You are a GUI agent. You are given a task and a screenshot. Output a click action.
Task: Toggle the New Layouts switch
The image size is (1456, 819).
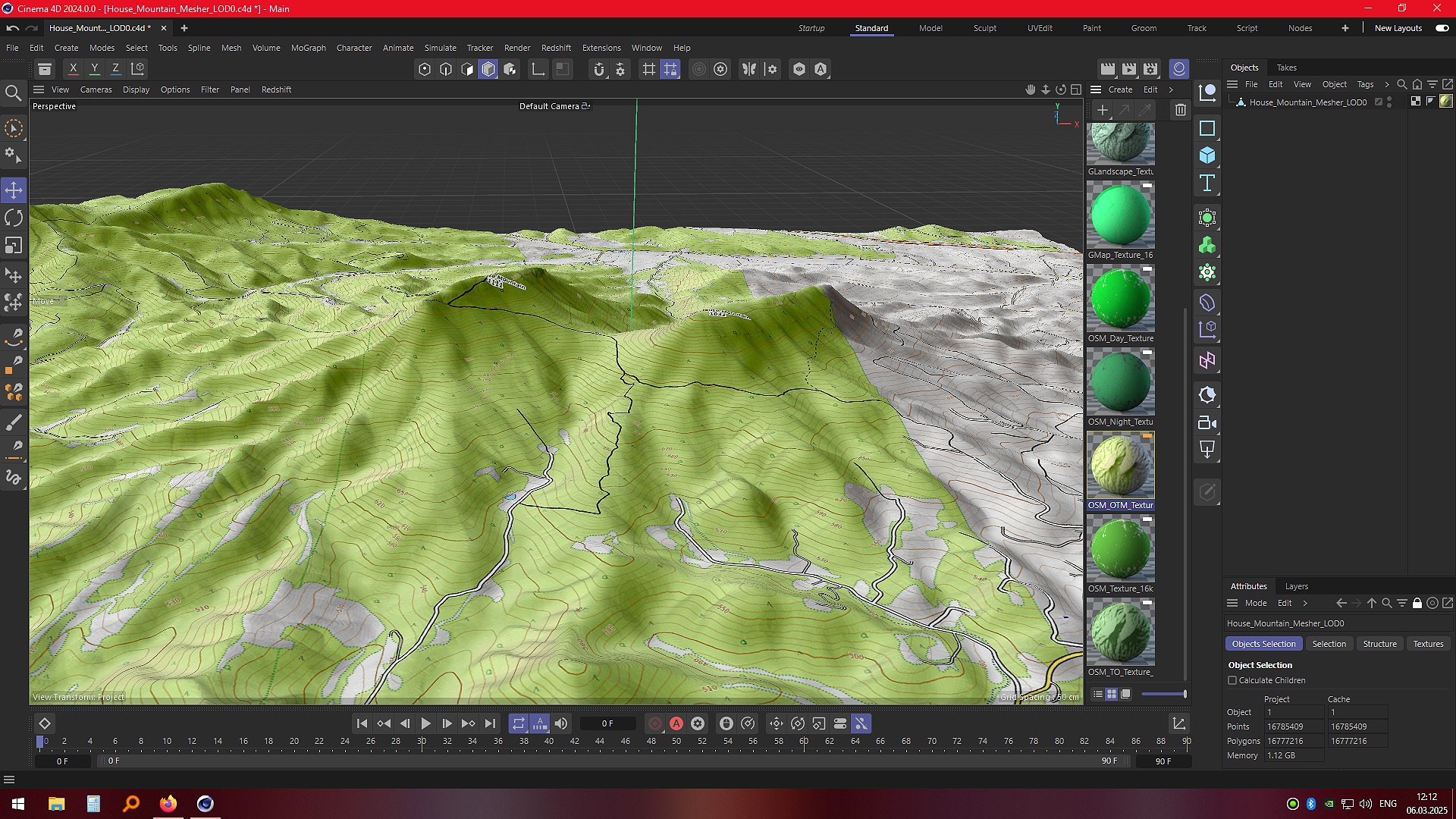(x=1442, y=28)
